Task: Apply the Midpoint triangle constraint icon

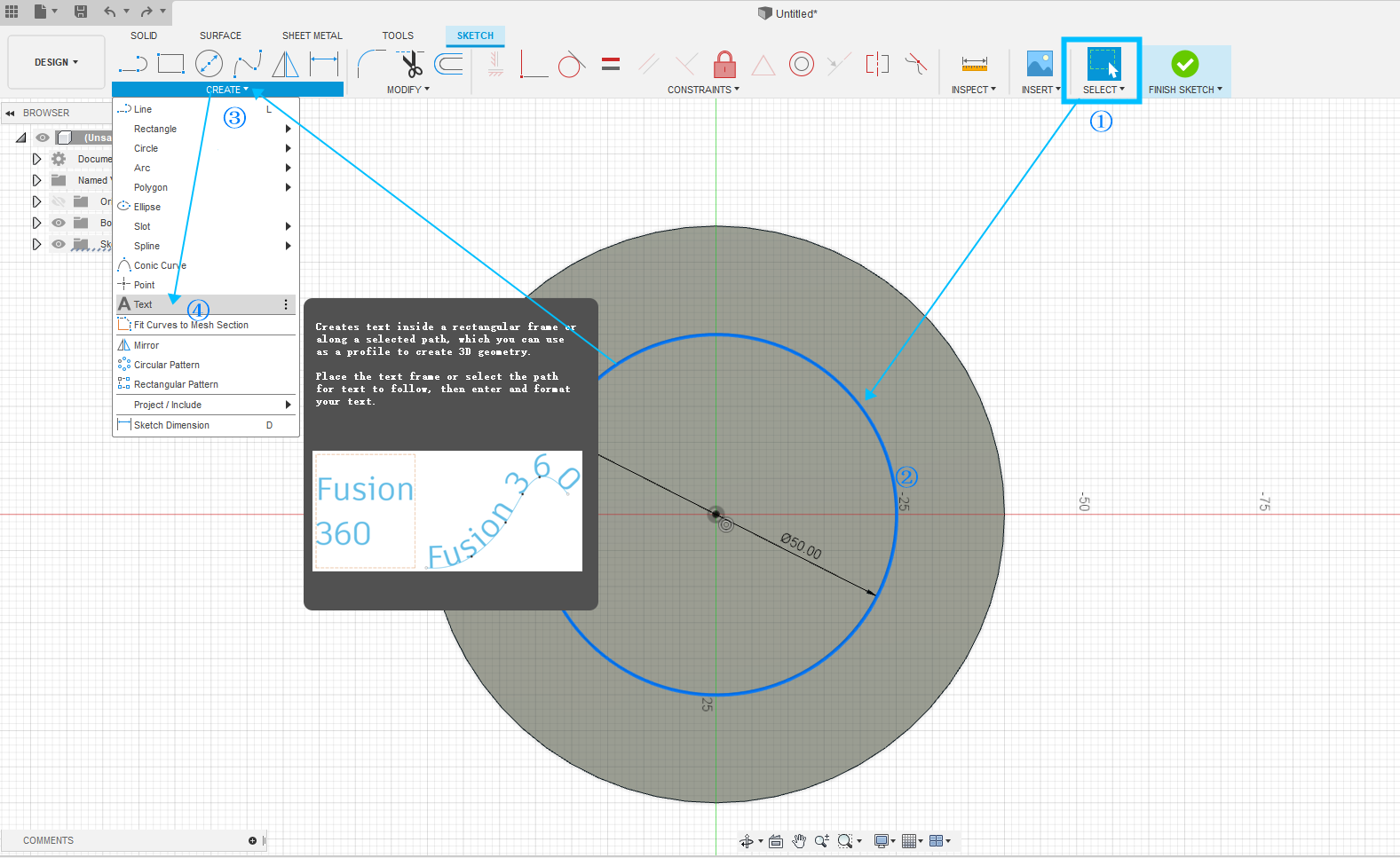Action: click(x=763, y=65)
